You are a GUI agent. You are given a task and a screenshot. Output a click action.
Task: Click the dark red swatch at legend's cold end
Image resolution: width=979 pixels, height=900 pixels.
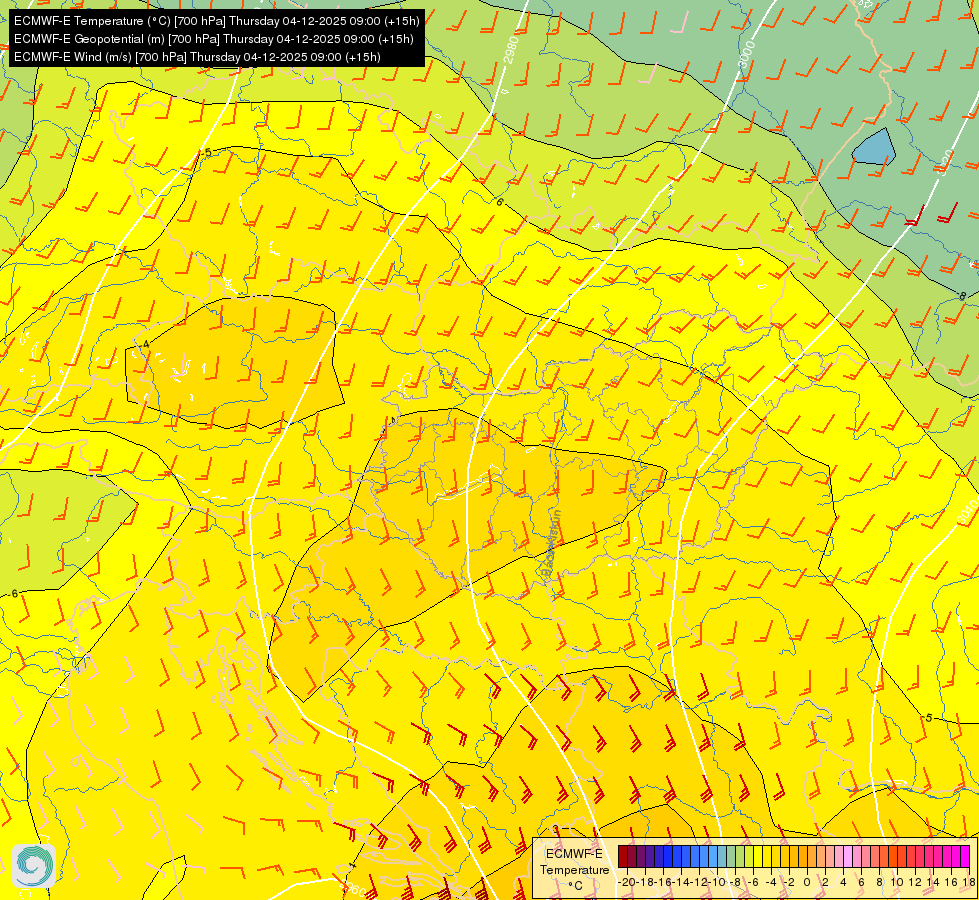(623, 856)
